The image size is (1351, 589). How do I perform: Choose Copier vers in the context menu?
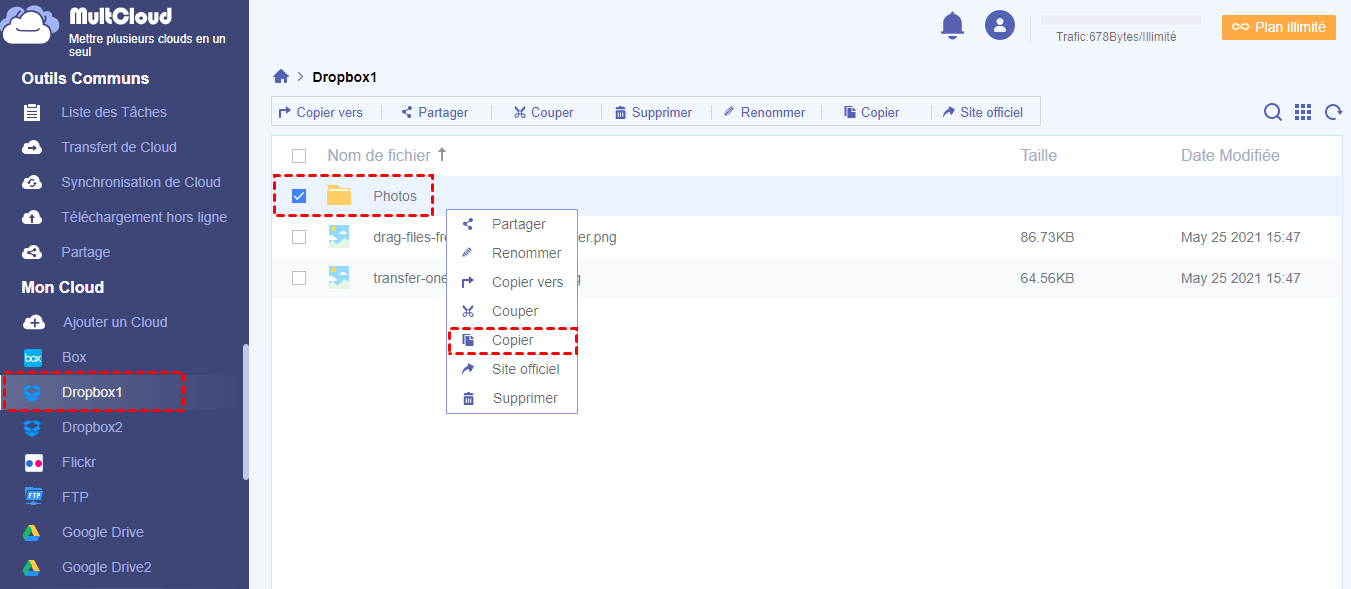[512, 282]
